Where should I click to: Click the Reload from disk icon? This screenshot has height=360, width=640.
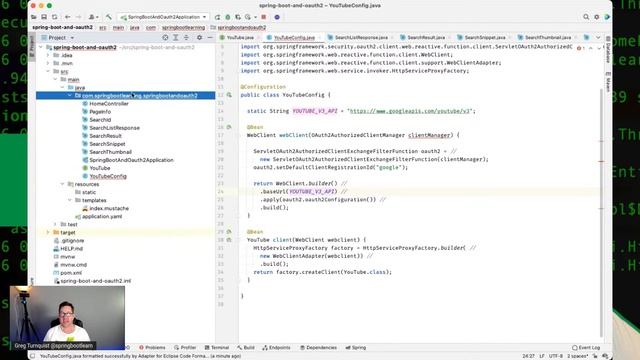click(x=54, y=17)
